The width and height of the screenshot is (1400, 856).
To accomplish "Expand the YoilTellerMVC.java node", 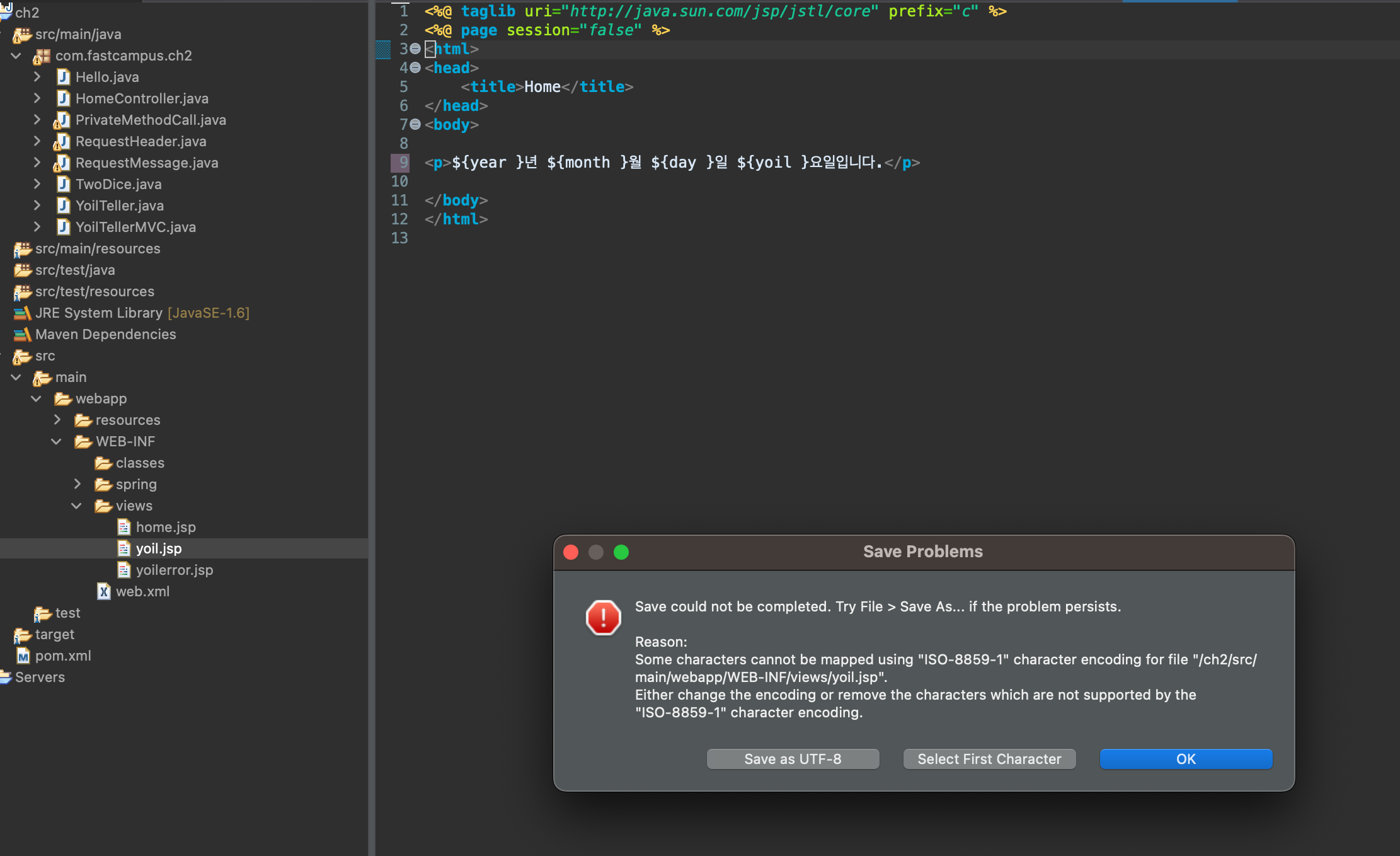I will (37, 227).
